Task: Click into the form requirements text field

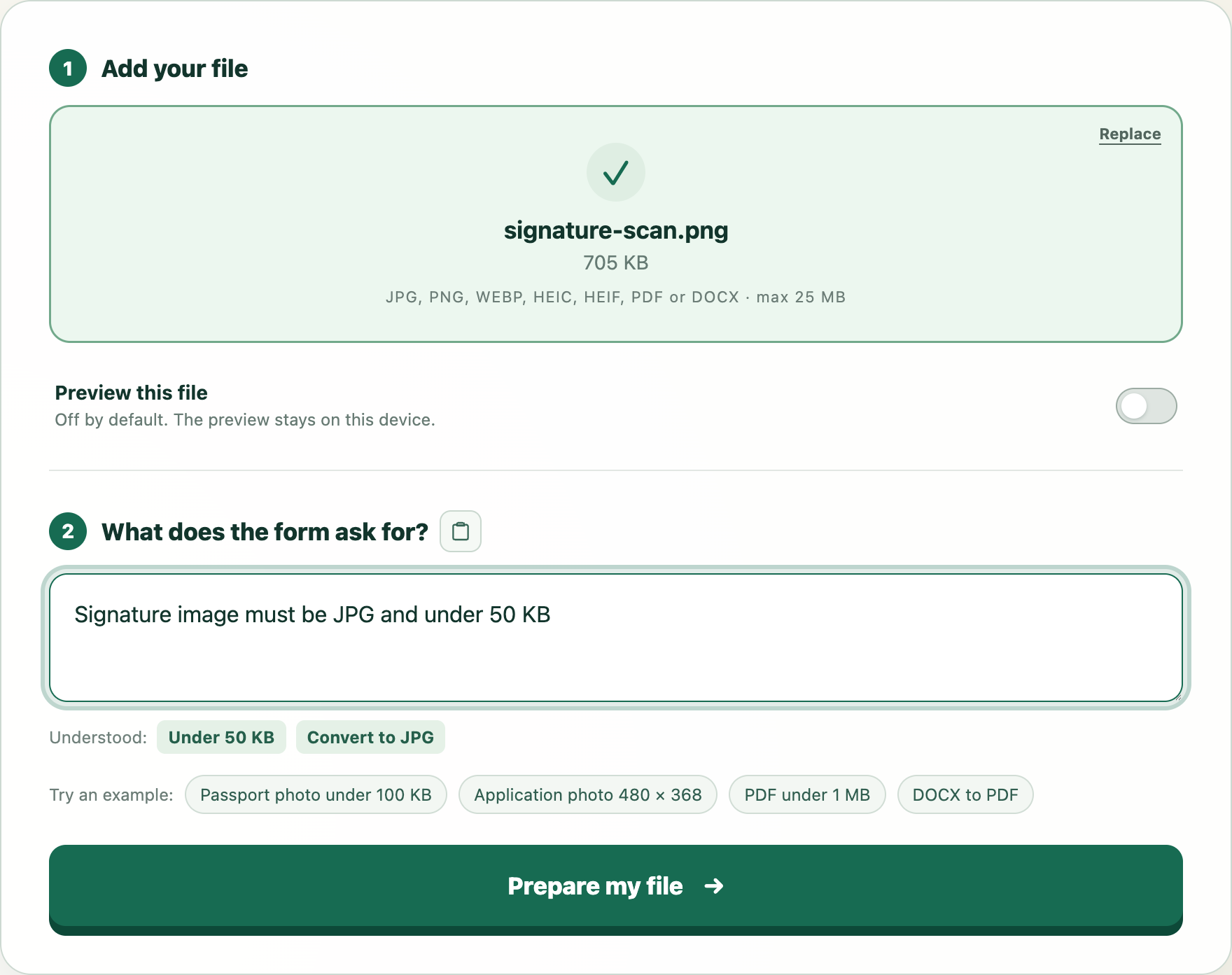Action: pos(616,638)
